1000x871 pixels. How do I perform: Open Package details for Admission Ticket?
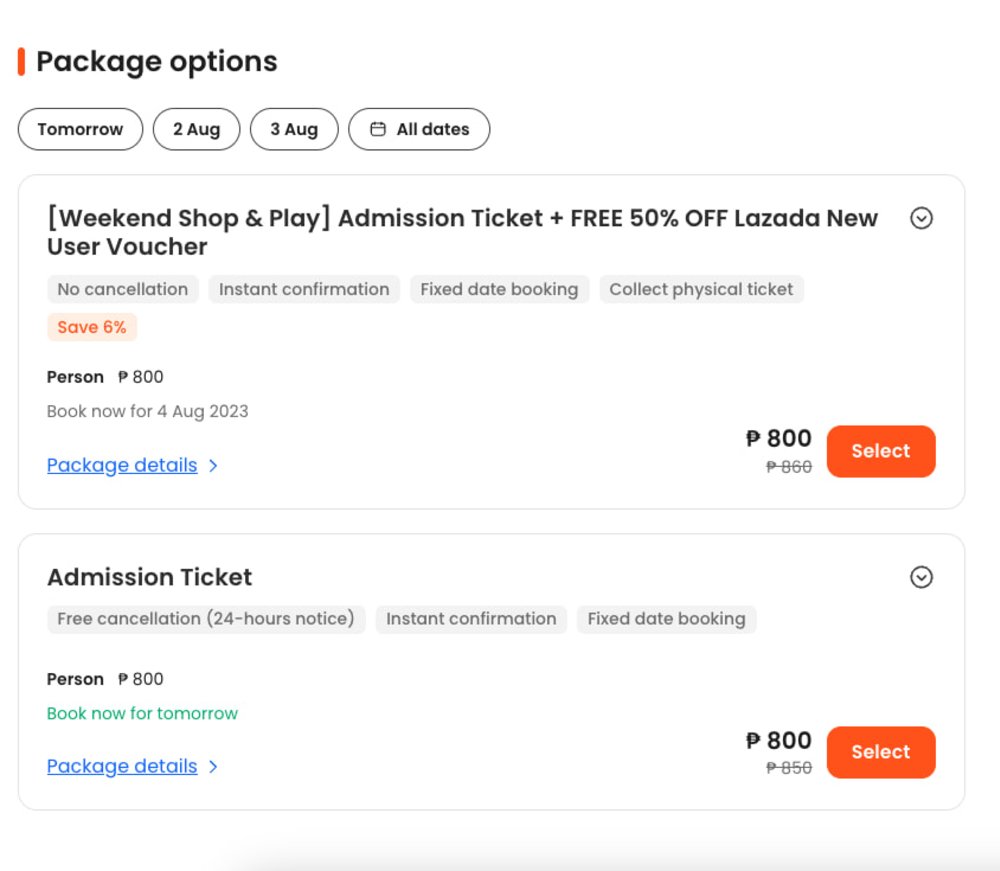121,766
